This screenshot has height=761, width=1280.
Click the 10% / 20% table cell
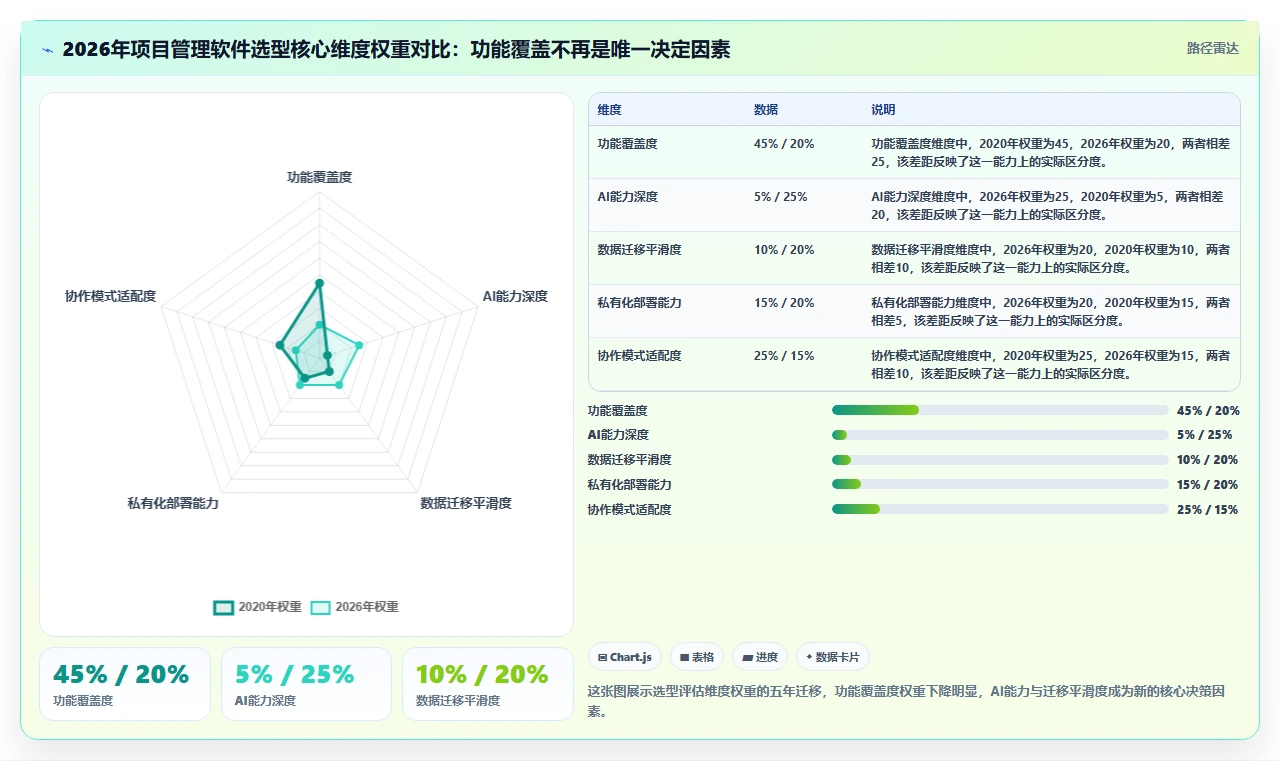[784, 250]
